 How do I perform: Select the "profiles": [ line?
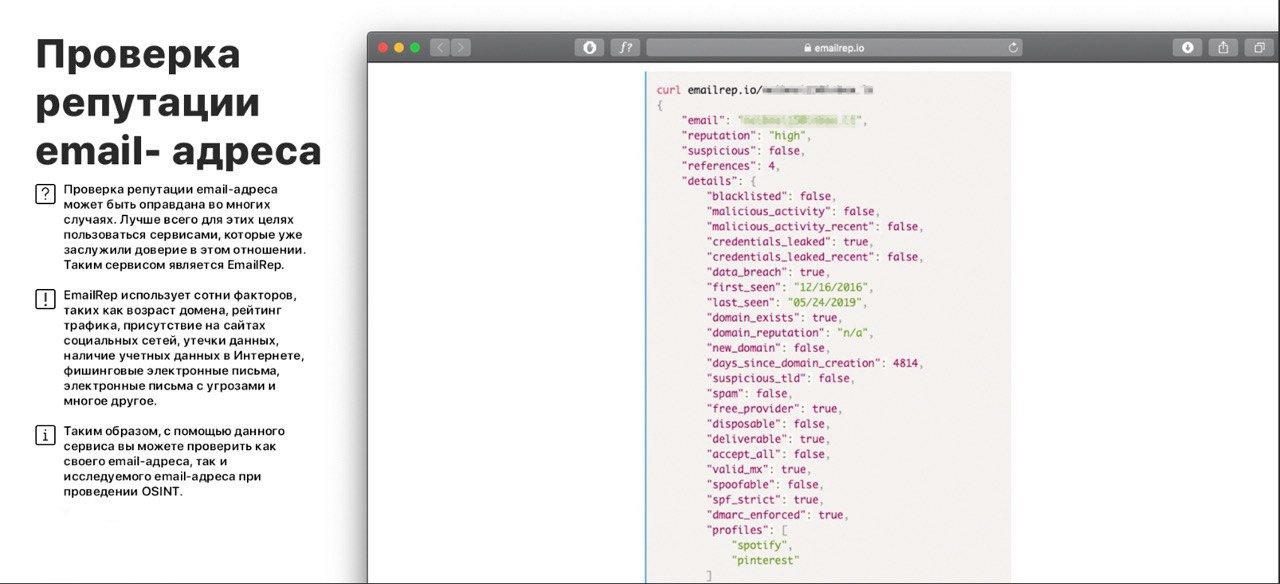(749, 529)
